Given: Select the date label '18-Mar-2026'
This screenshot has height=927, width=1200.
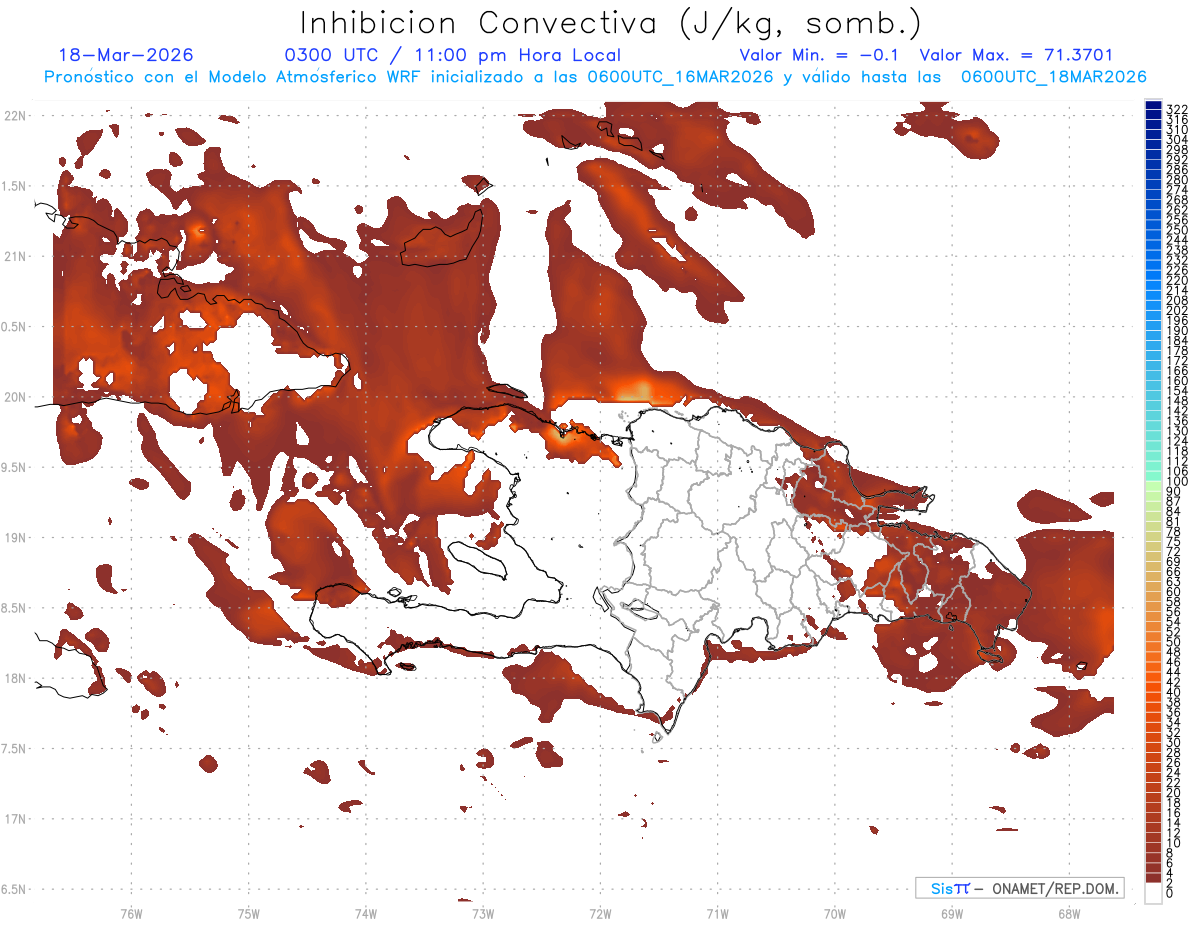Looking at the screenshot, I should point(127,55).
